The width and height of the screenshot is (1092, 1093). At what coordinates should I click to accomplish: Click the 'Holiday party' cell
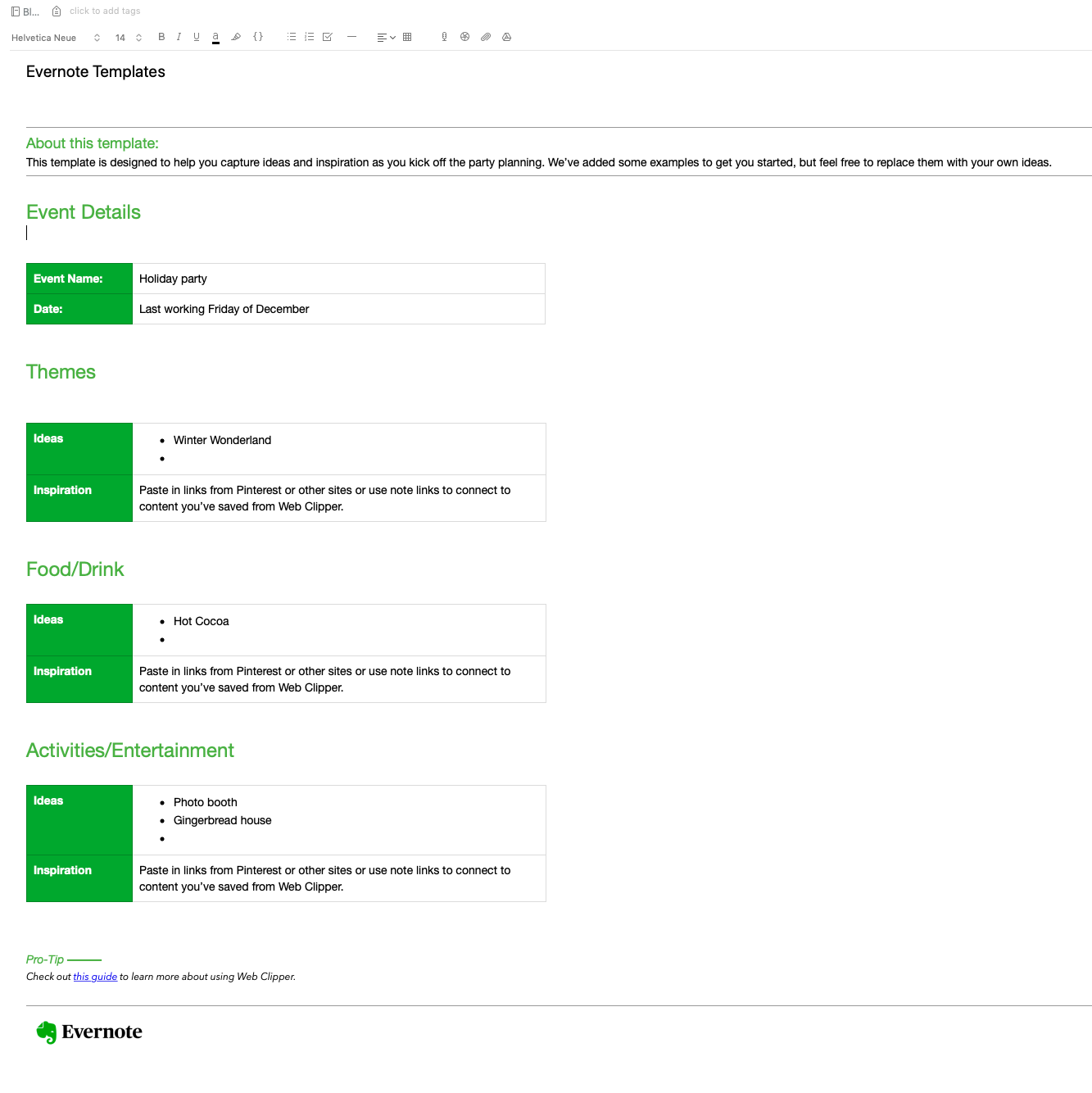(338, 279)
